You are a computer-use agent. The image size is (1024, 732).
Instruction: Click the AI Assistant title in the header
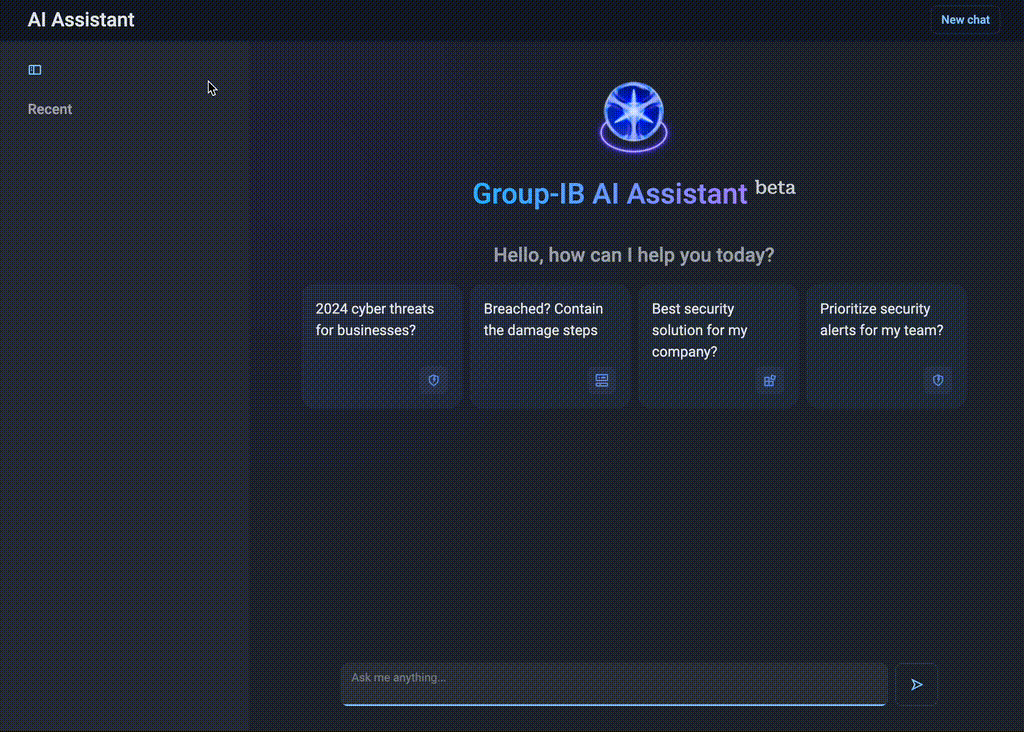coord(81,19)
